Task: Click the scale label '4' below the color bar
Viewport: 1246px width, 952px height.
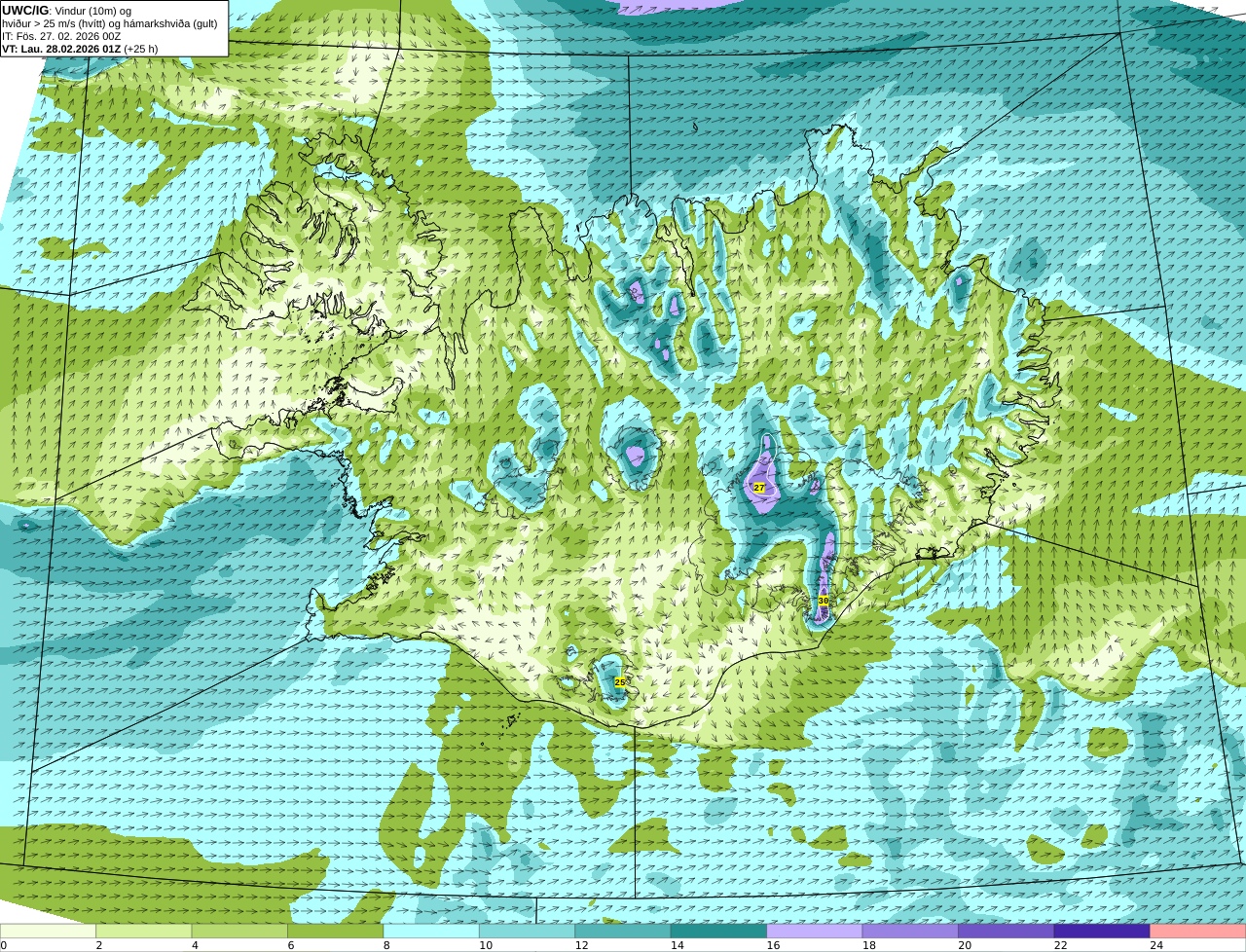Action: pyautogui.click(x=195, y=944)
